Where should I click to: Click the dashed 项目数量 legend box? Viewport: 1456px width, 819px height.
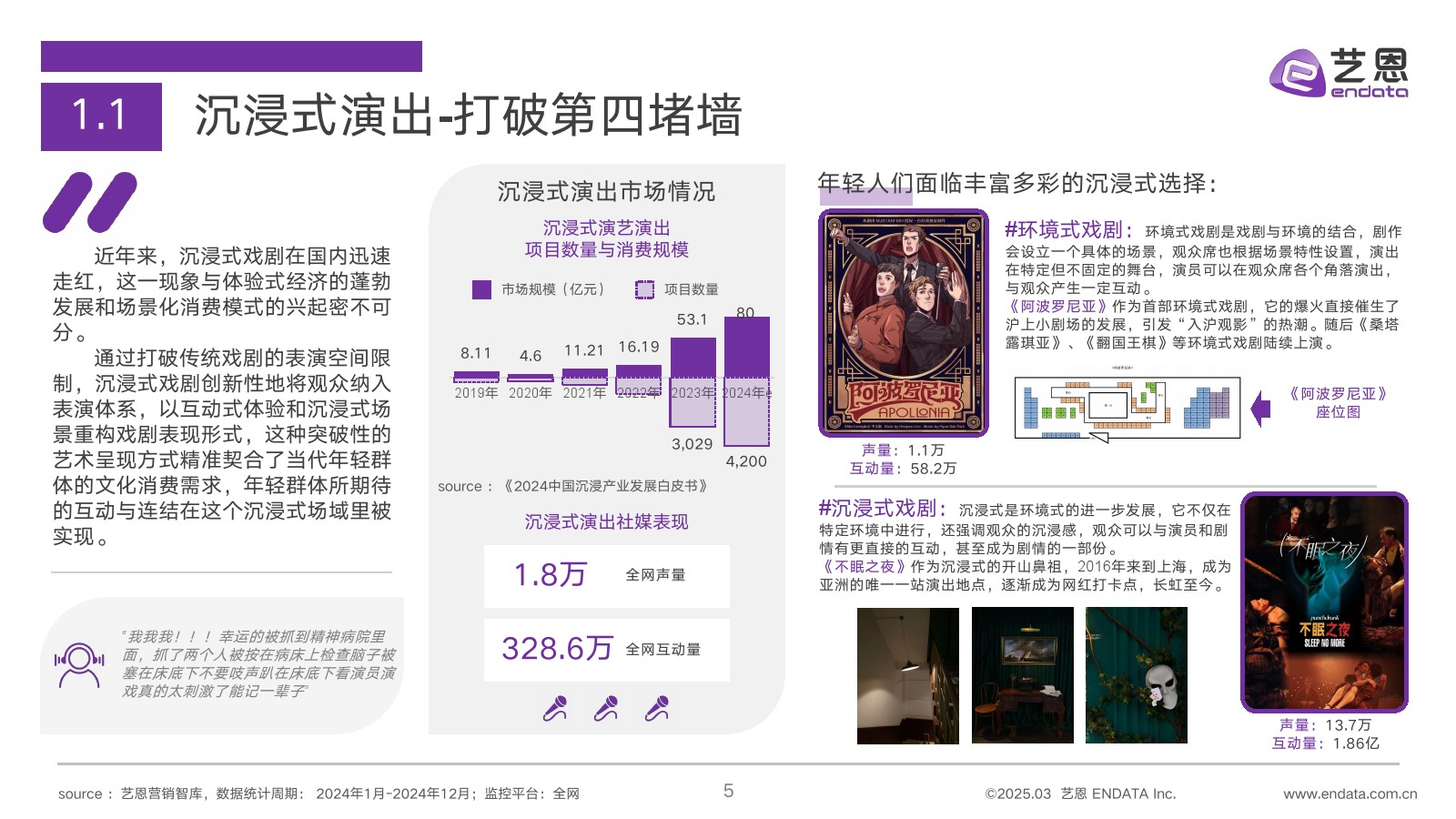[x=644, y=289]
